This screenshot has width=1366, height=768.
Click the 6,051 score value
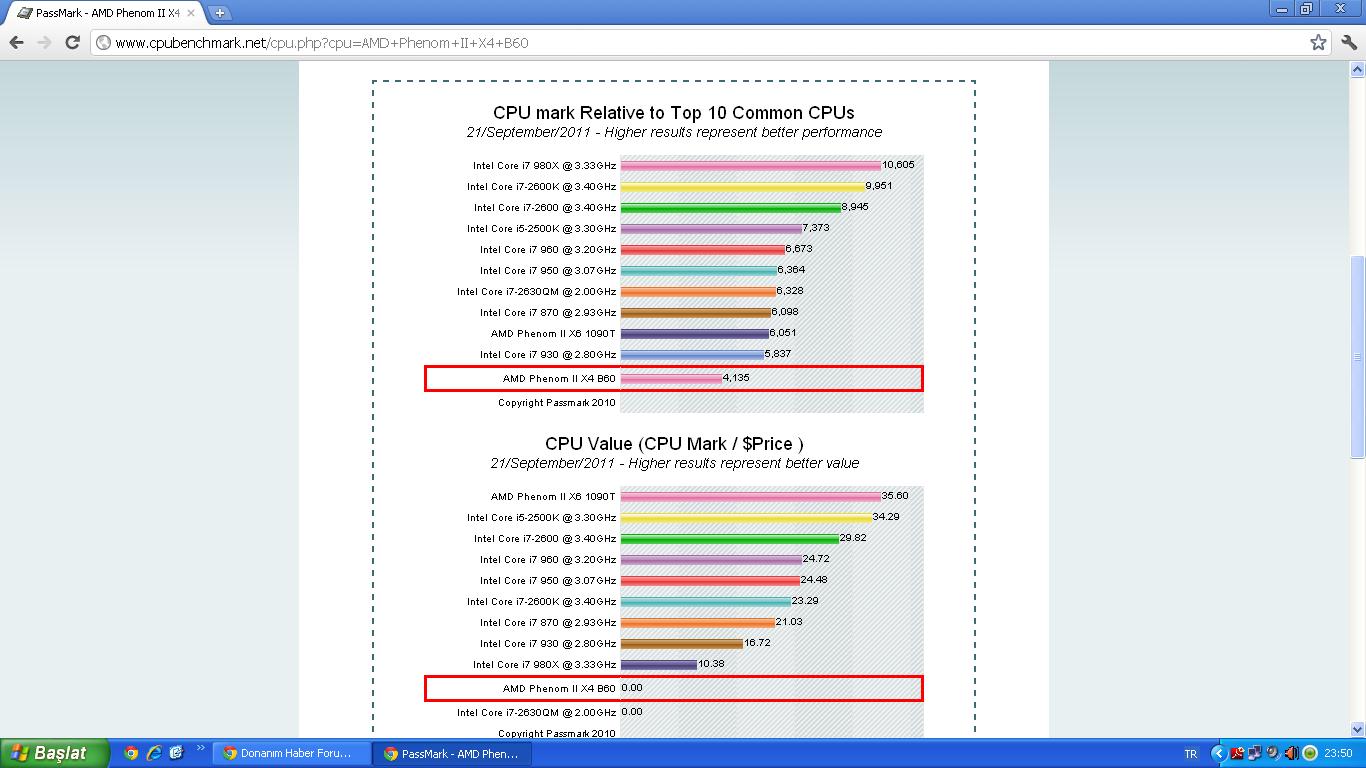click(783, 333)
